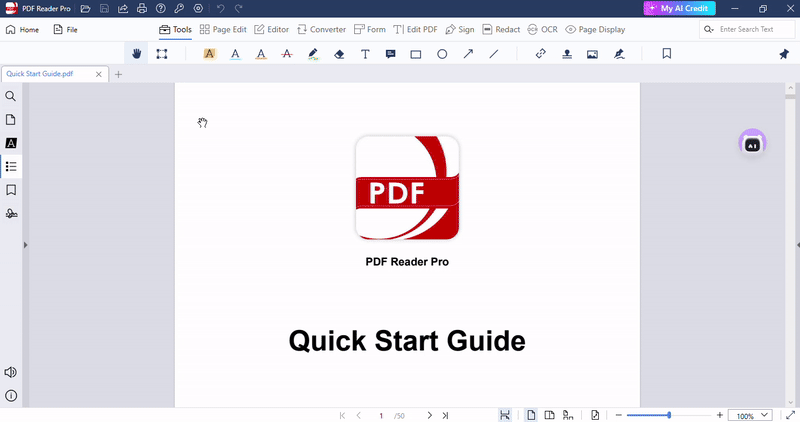Switch to the Redact tab
Image resolution: width=800 pixels, height=422 pixels.
pos(501,30)
